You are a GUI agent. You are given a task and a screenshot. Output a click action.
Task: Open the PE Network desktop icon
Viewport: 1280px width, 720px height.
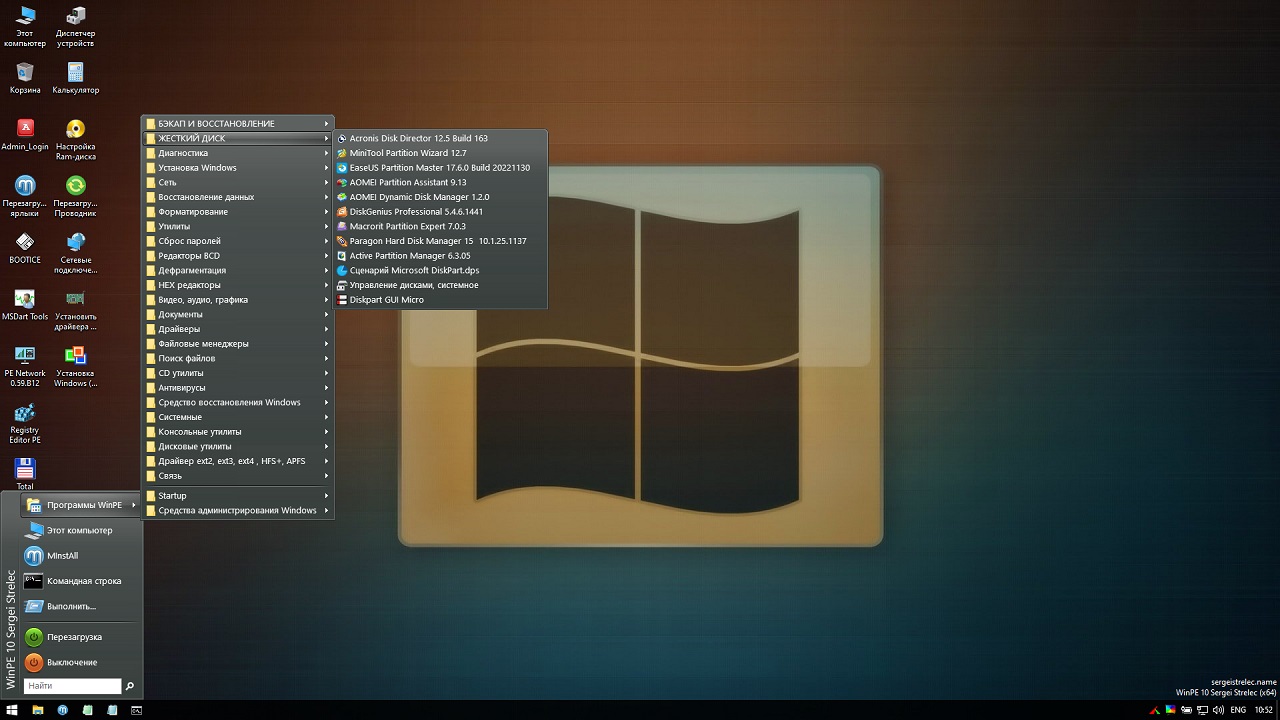(x=25, y=357)
